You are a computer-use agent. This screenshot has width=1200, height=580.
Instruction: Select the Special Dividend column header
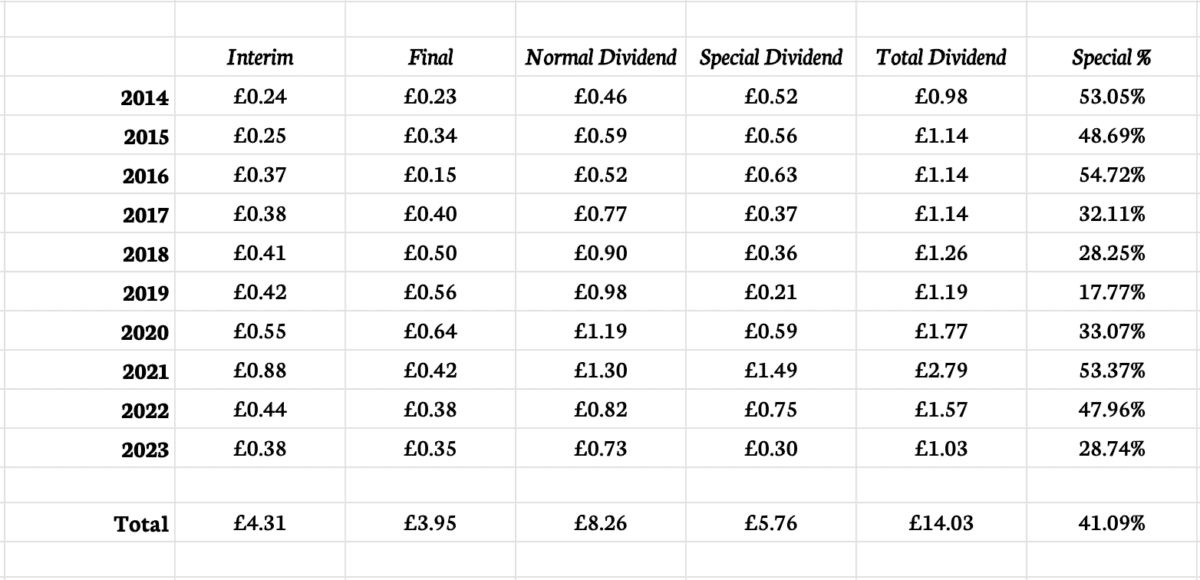click(x=771, y=58)
